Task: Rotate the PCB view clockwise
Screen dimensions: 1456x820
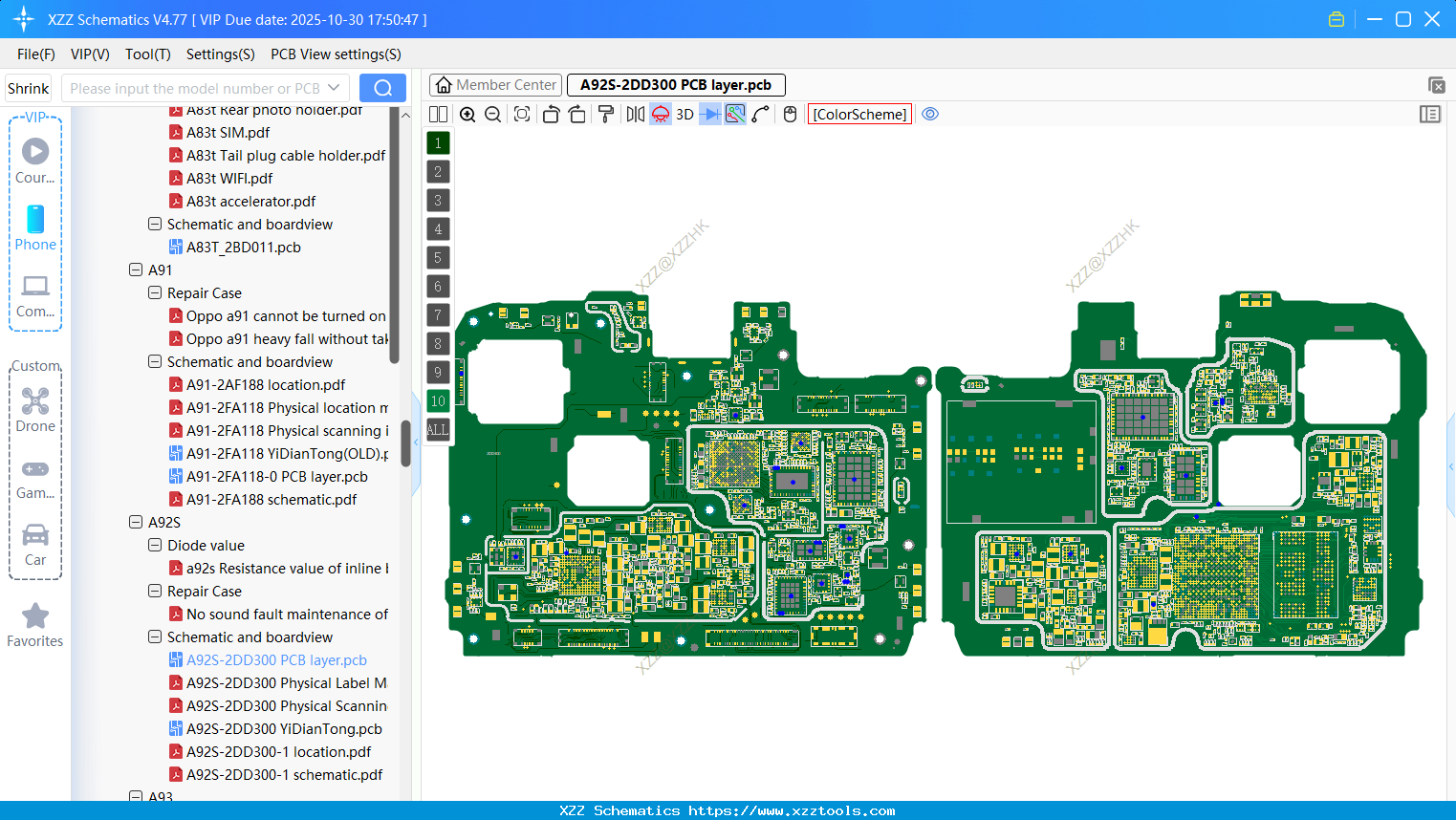Action: (577, 114)
